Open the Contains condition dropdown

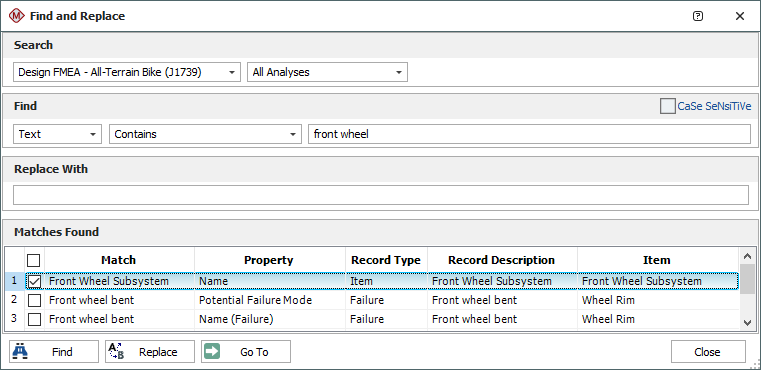click(x=205, y=134)
